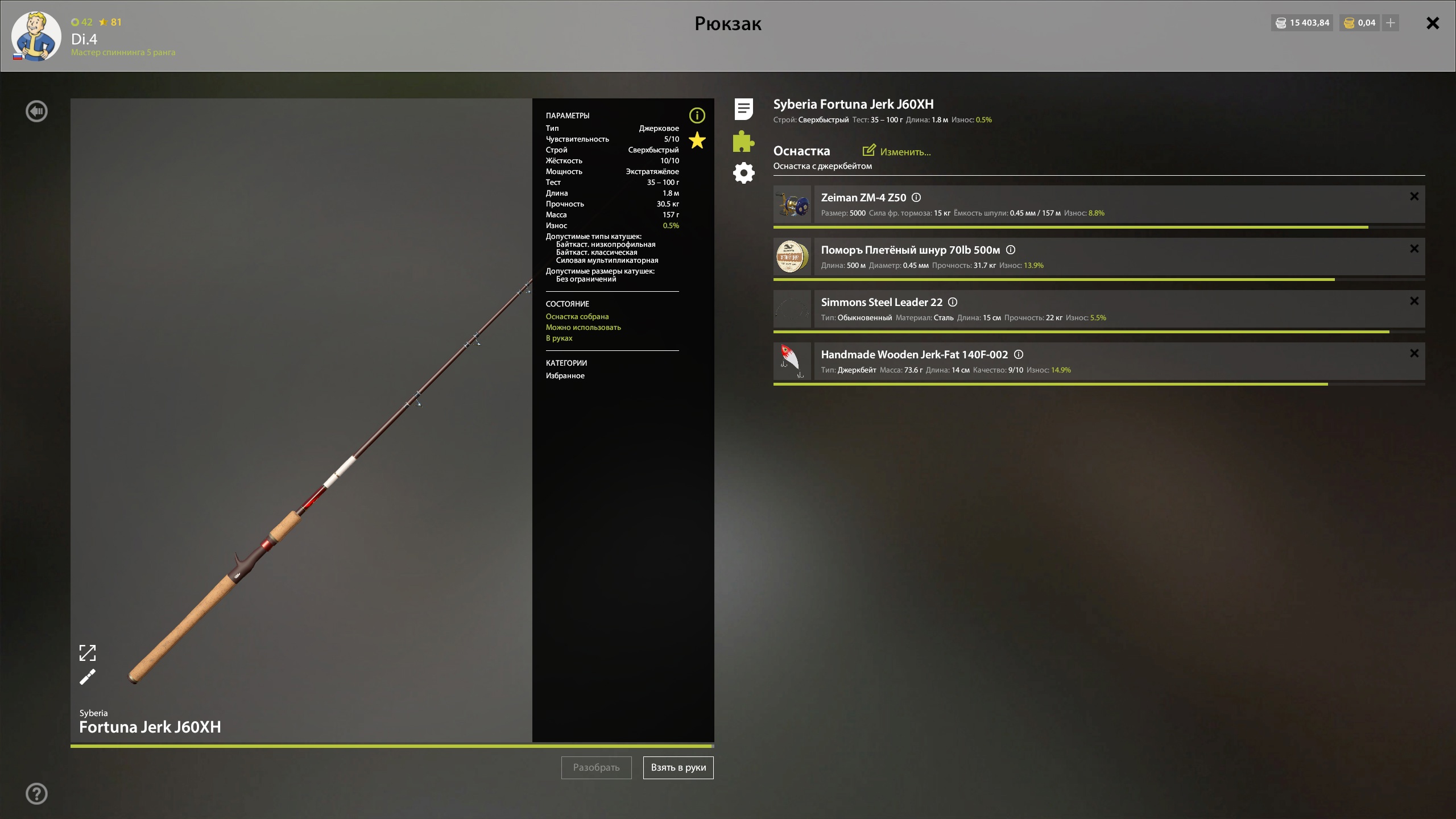
Task: Click the Силовая мультипликаторная reel type
Action: click(607, 260)
